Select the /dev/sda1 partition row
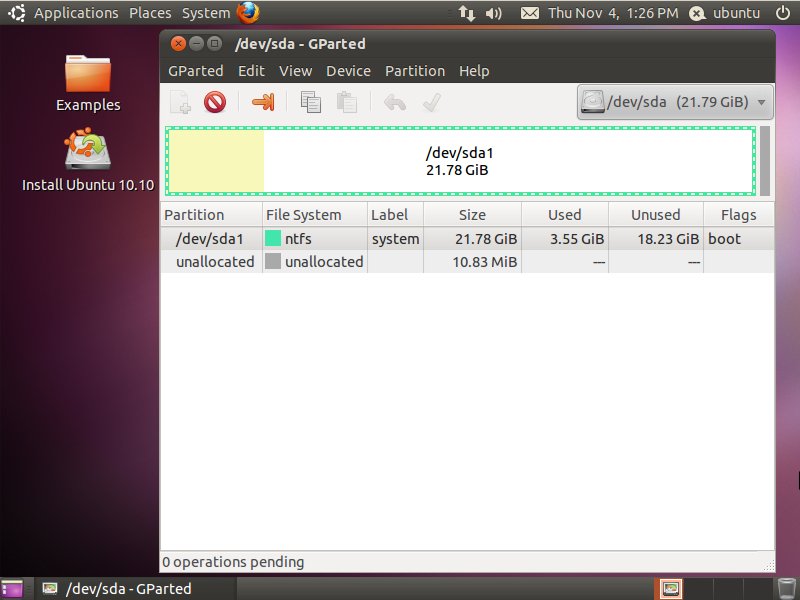The height and width of the screenshot is (600, 800). coord(467,239)
